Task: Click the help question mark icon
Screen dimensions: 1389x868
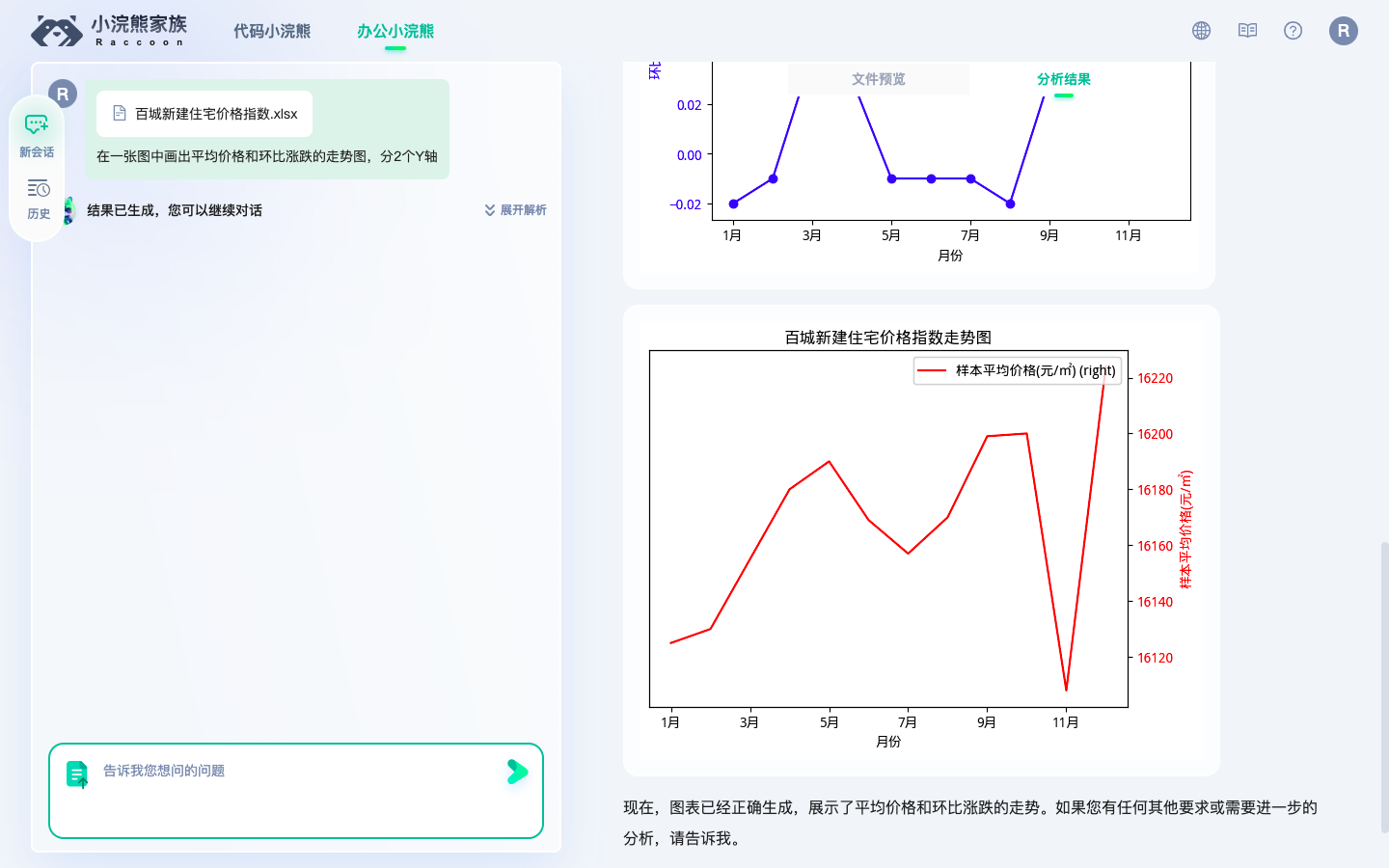Action: (x=1293, y=30)
